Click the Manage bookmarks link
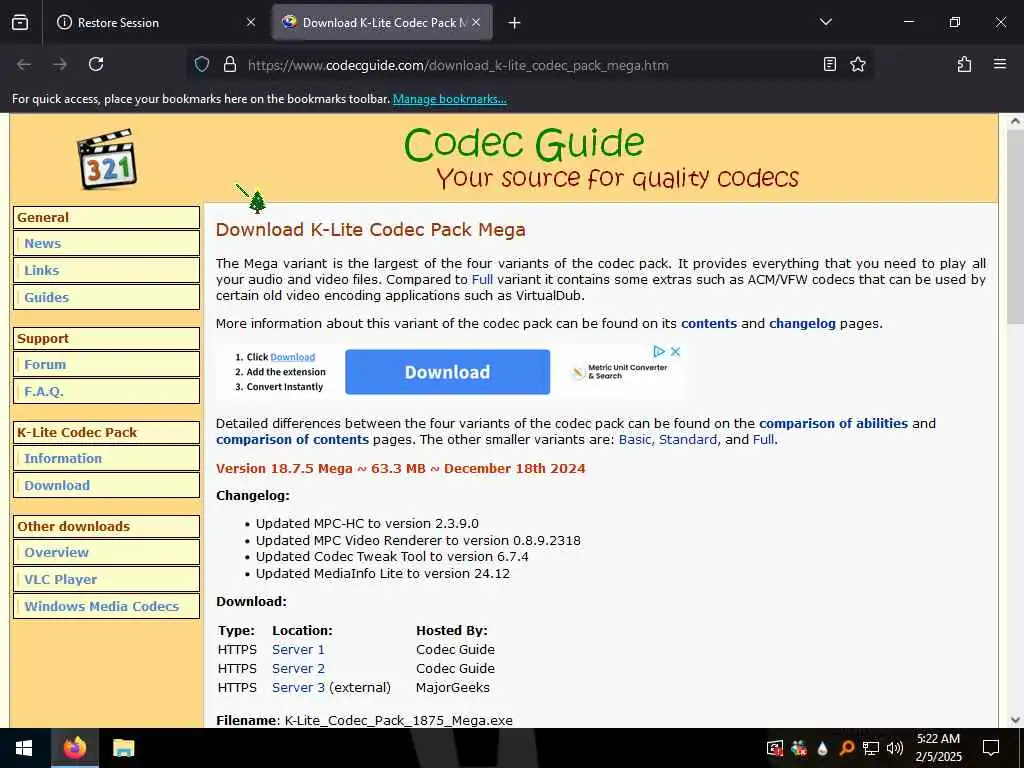 tap(449, 99)
